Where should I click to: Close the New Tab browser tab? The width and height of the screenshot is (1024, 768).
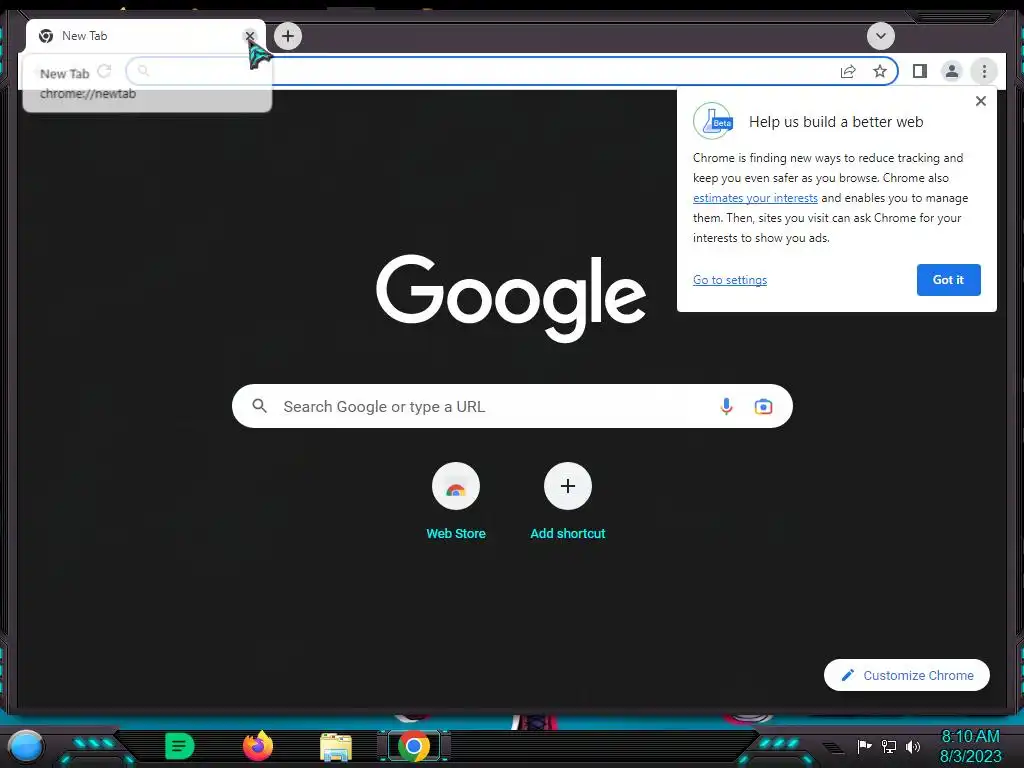(249, 36)
